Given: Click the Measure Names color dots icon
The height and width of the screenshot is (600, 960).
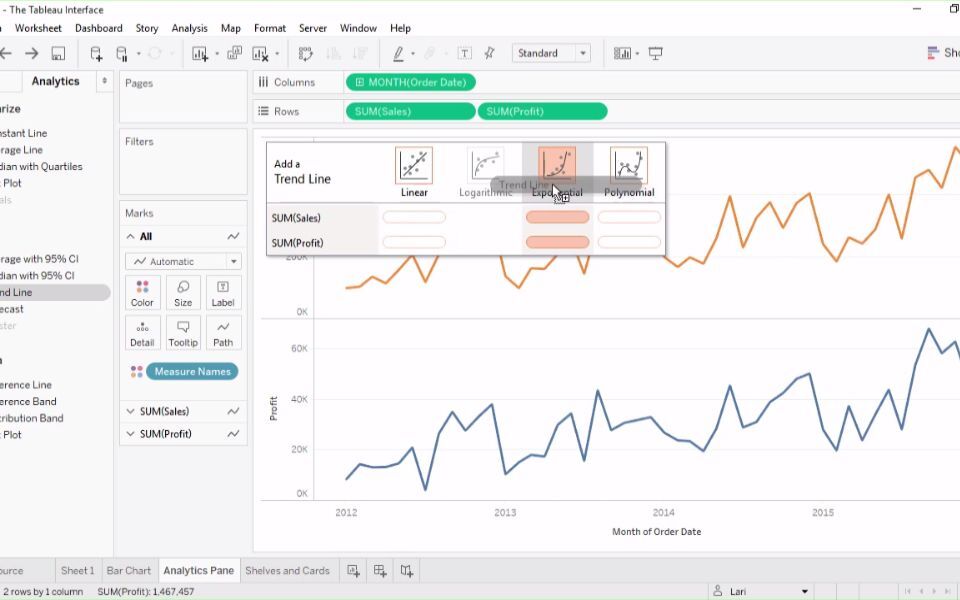Looking at the screenshot, I should coord(137,372).
